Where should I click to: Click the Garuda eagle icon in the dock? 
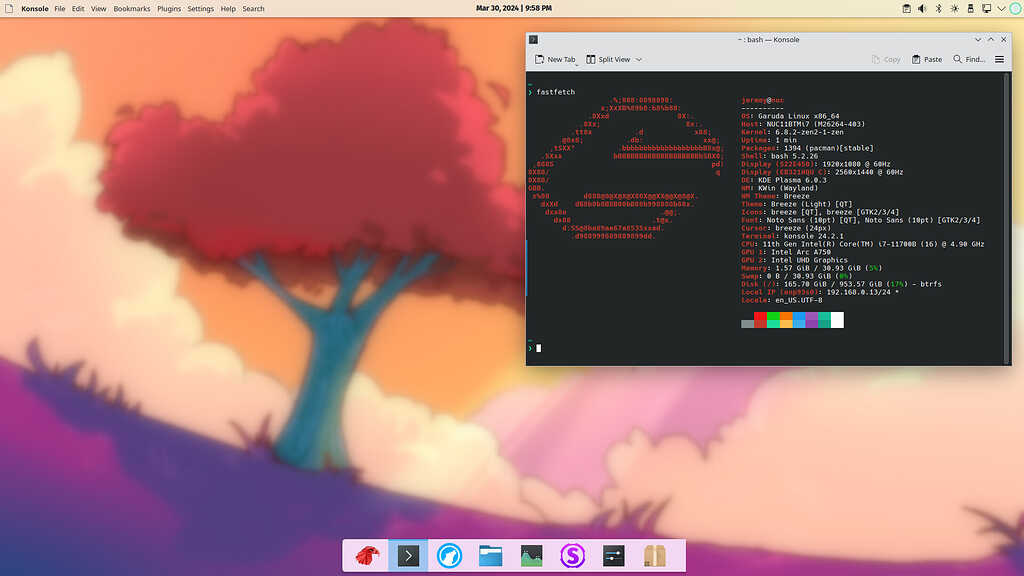pos(365,556)
